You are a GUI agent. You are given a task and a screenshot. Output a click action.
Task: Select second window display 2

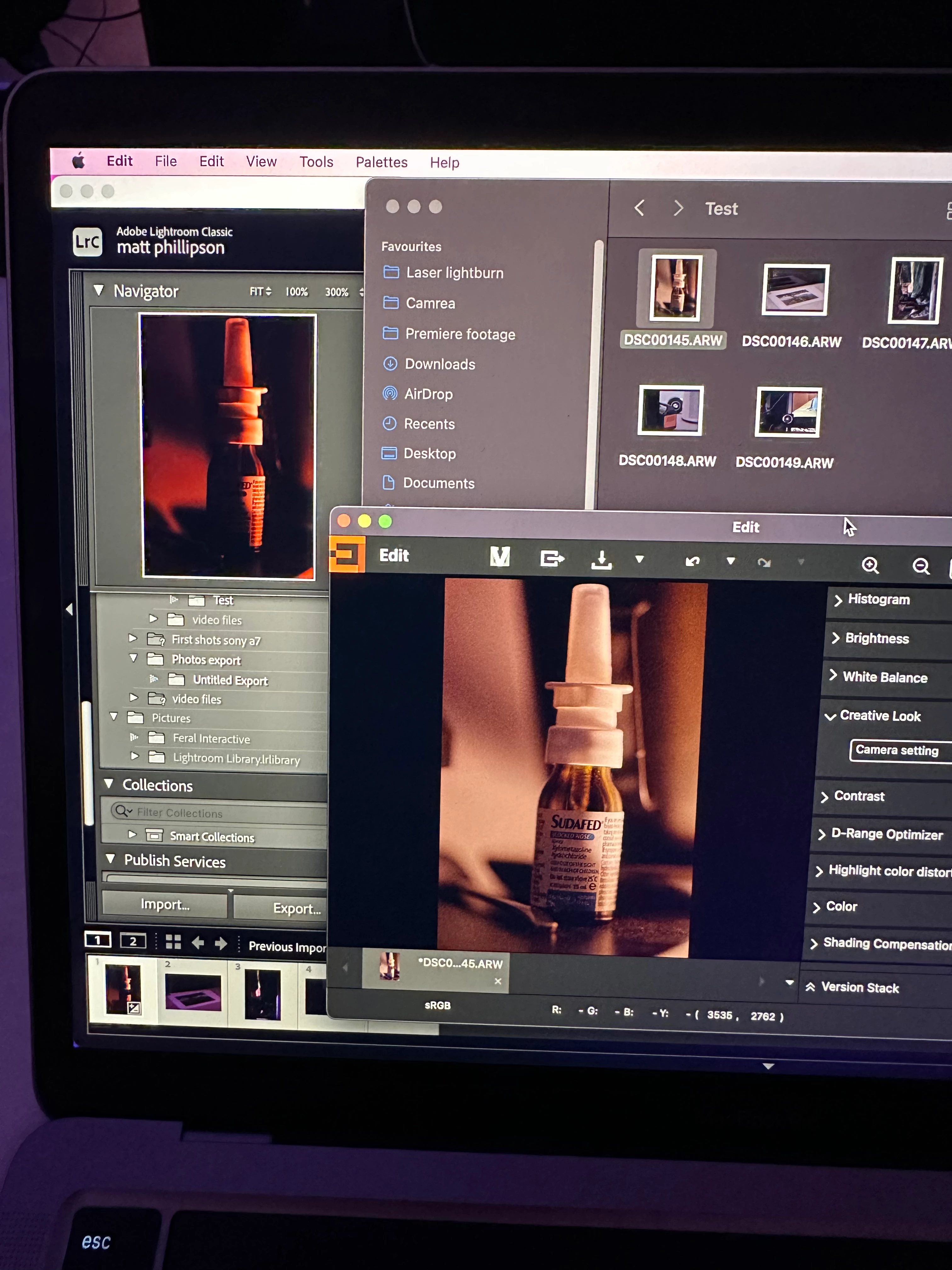pos(133,941)
